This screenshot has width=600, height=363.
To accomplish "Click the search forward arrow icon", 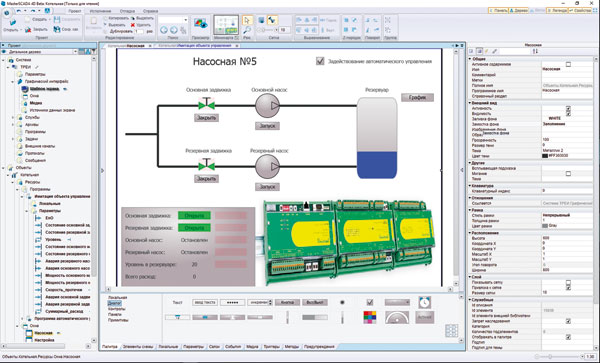I will click(174, 30).
